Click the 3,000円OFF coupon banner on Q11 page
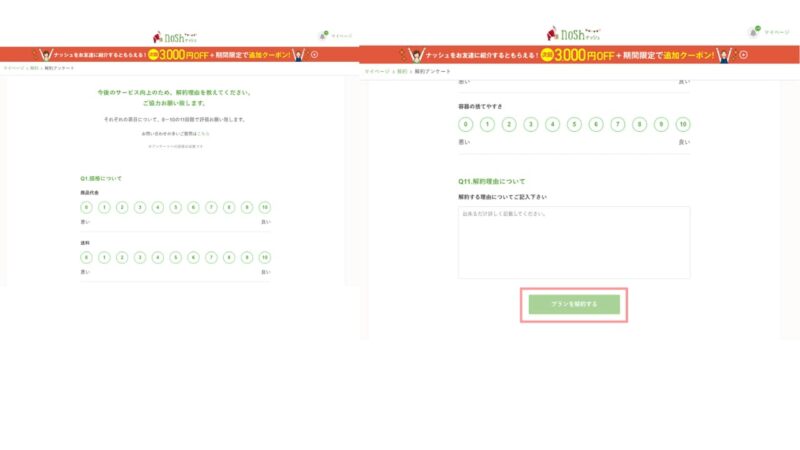Viewport: 800px width, 450px height. point(574,56)
